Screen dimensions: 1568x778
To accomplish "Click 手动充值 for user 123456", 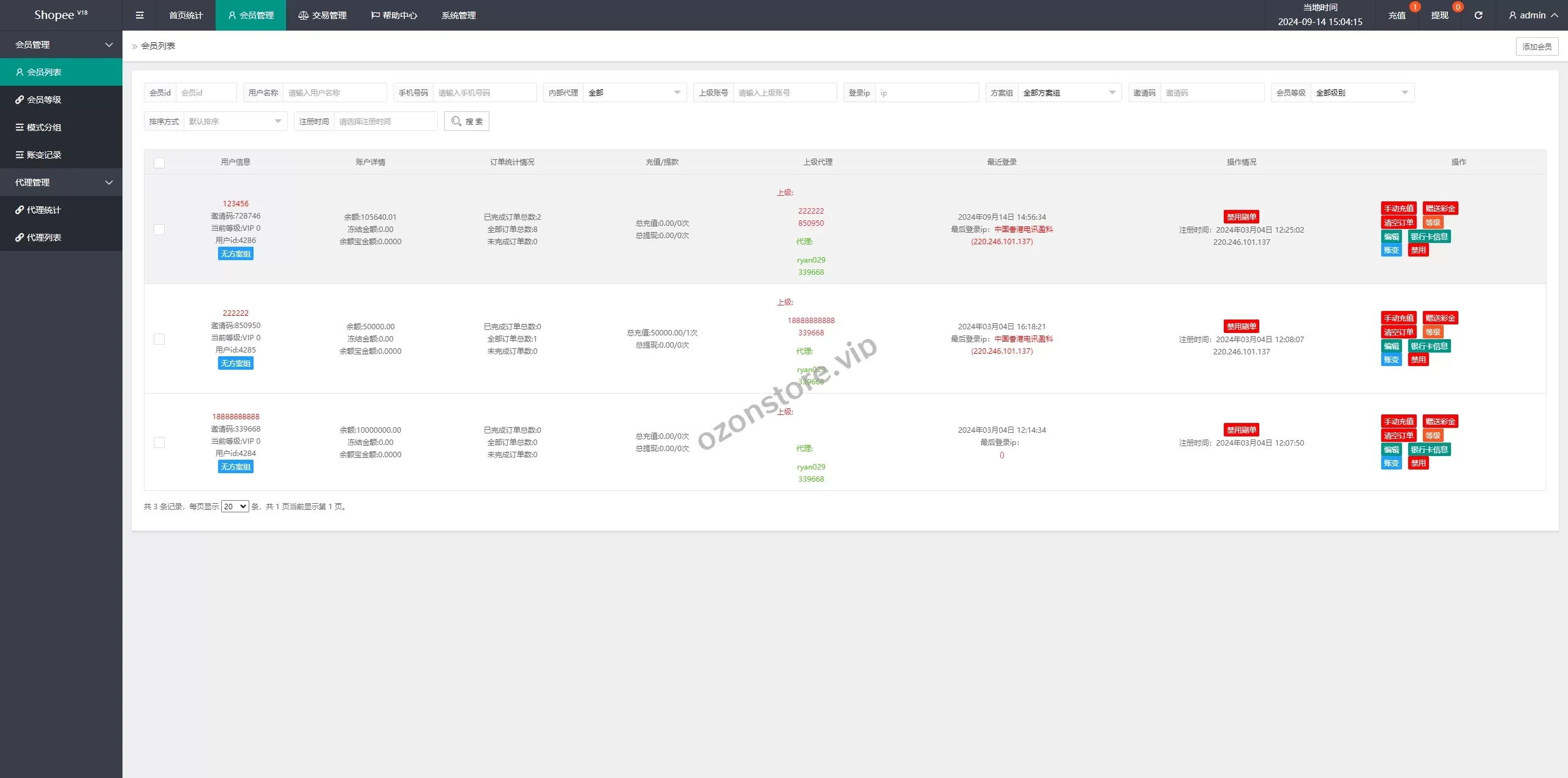I will coord(1398,209).
